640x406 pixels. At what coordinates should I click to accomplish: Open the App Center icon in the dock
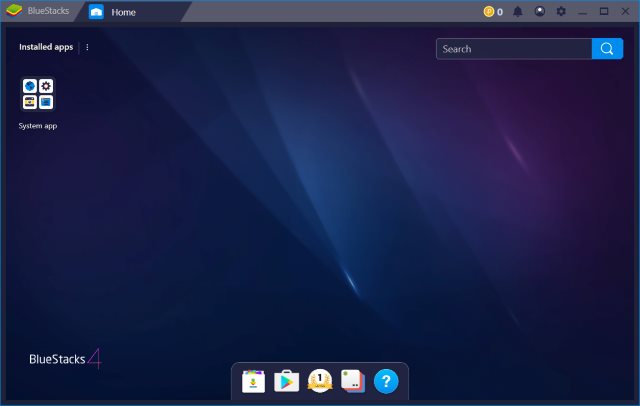(x=253, y=381)
